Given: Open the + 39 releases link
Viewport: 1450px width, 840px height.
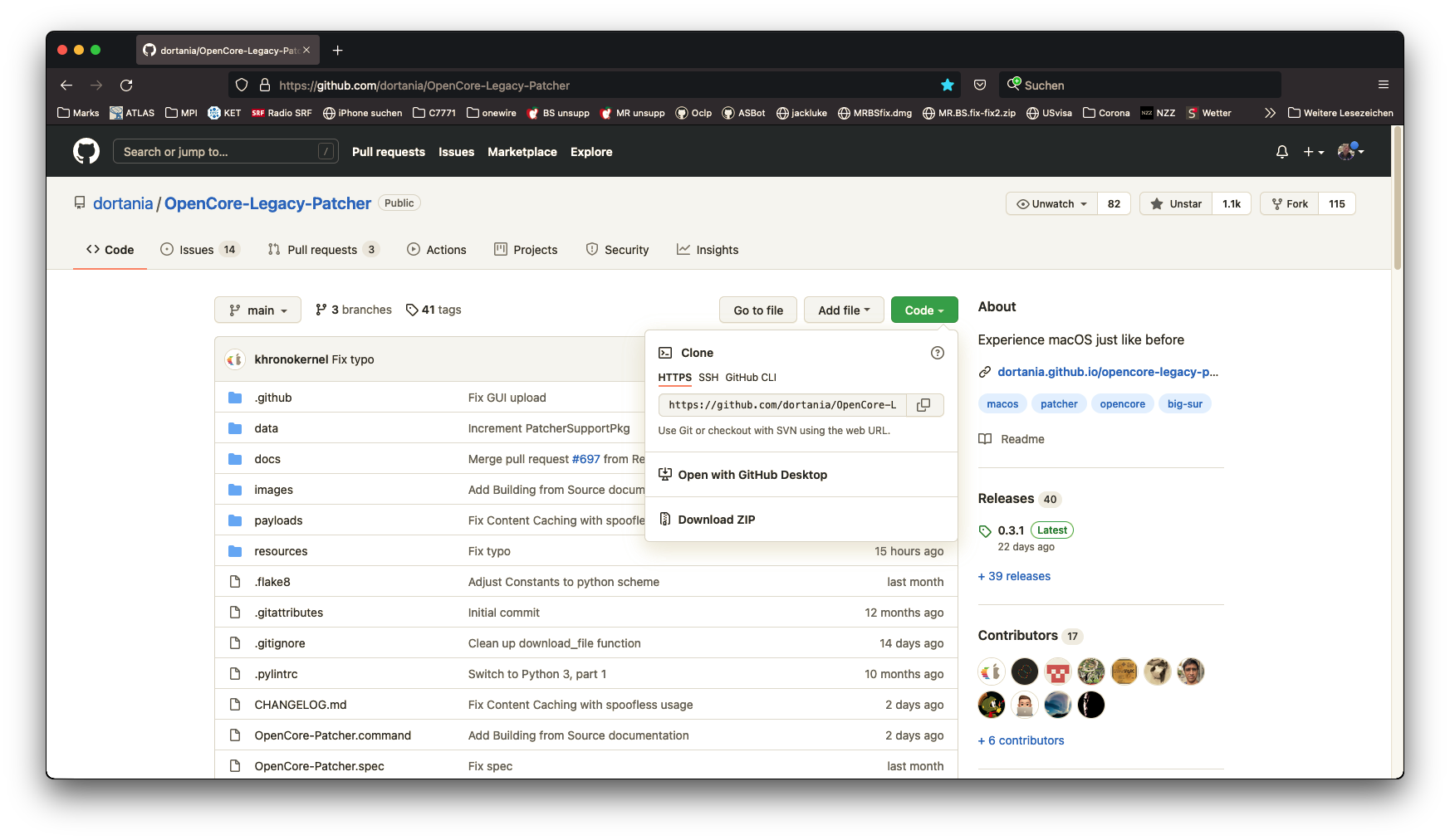Looking at the screenshot, I should [x=1014, y=576].
